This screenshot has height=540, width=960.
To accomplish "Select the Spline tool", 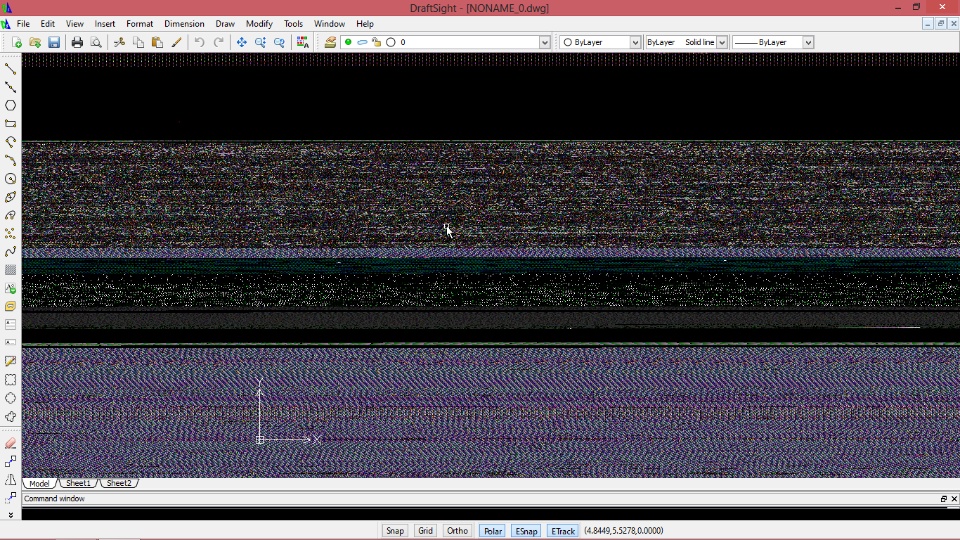I will click(10, 252).
